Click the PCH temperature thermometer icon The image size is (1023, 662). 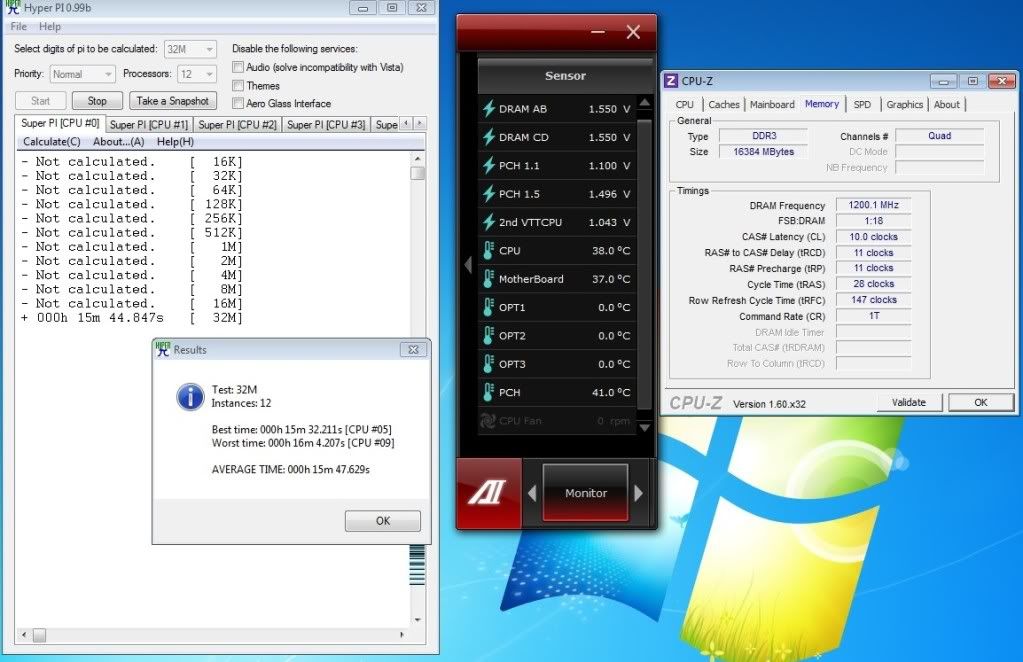tap(488, 392)
